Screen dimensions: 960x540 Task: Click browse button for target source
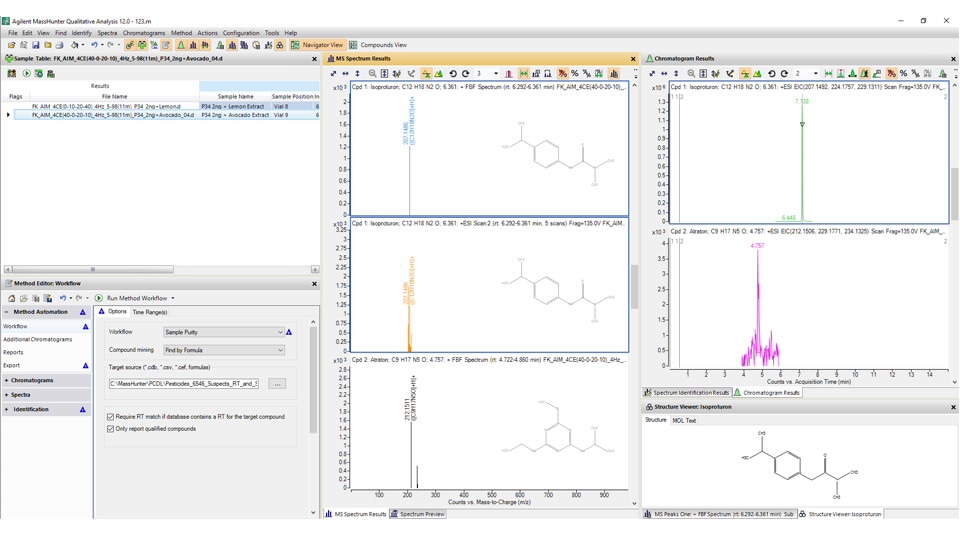tap(277, 384)
